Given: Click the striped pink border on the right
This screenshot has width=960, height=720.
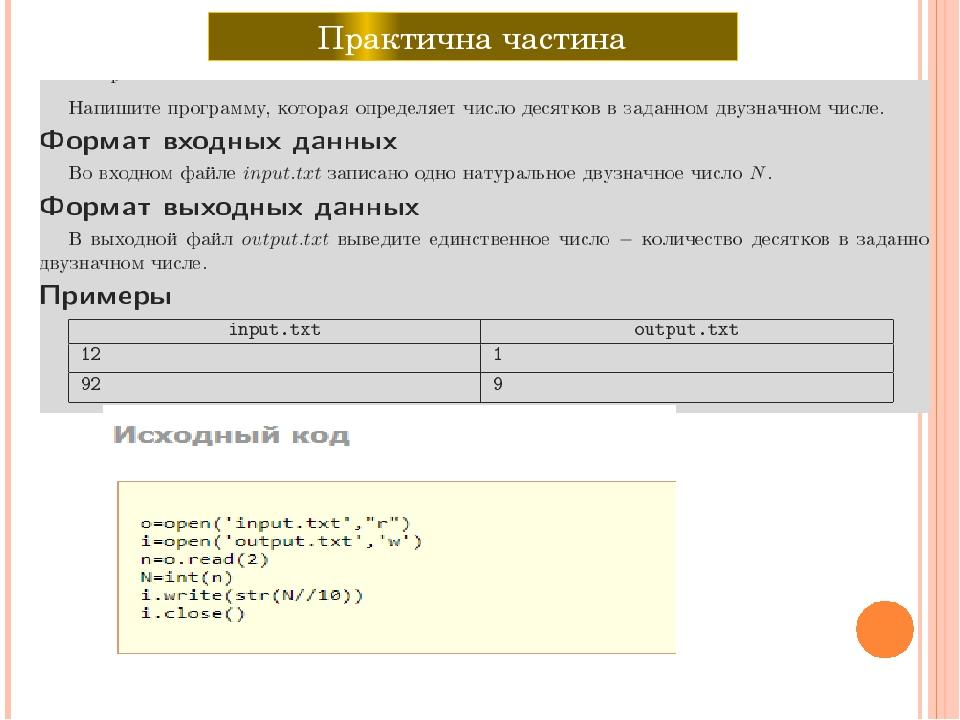Looking at the screenshot, I should [x=944, y=360].
